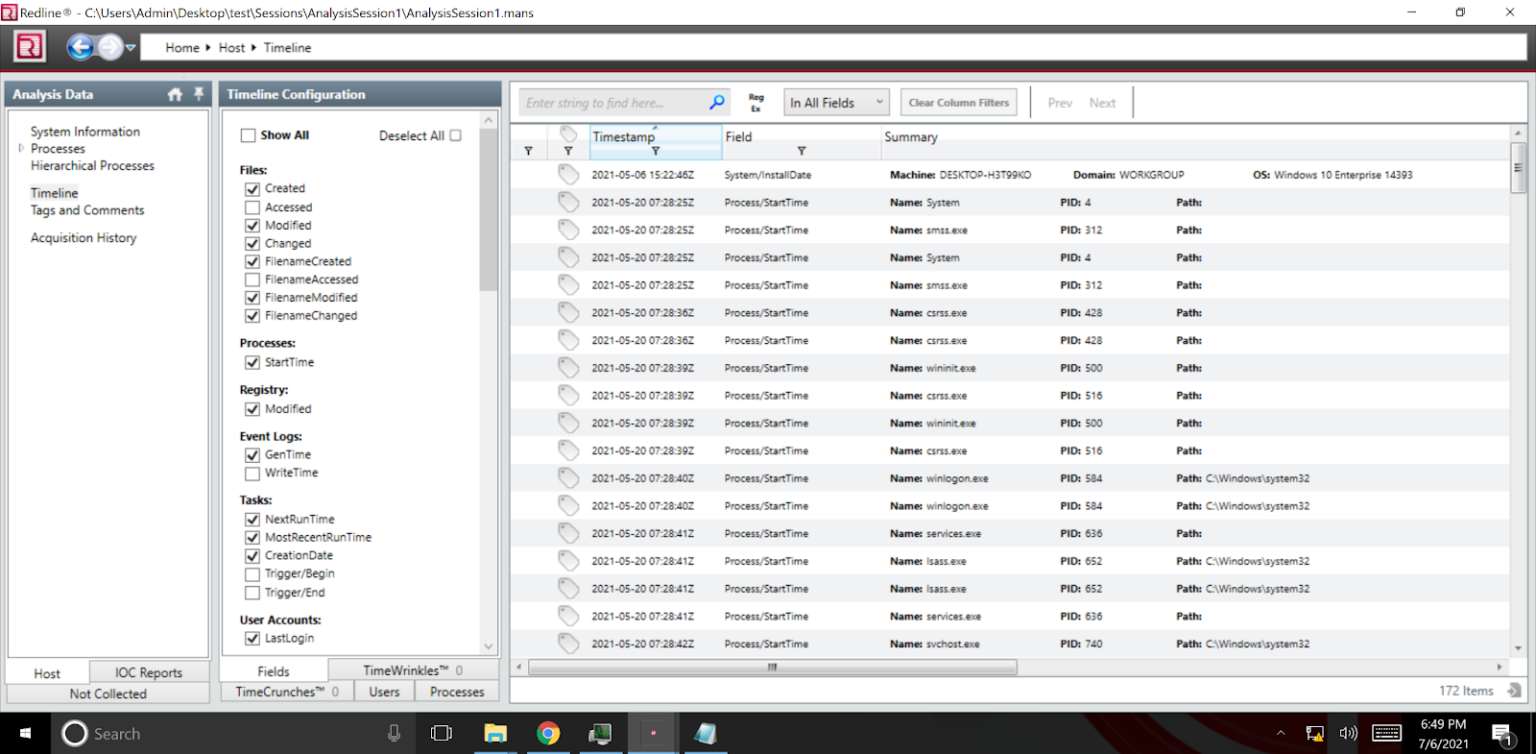Open the Timestamp column filter funnel

(656, 149)
